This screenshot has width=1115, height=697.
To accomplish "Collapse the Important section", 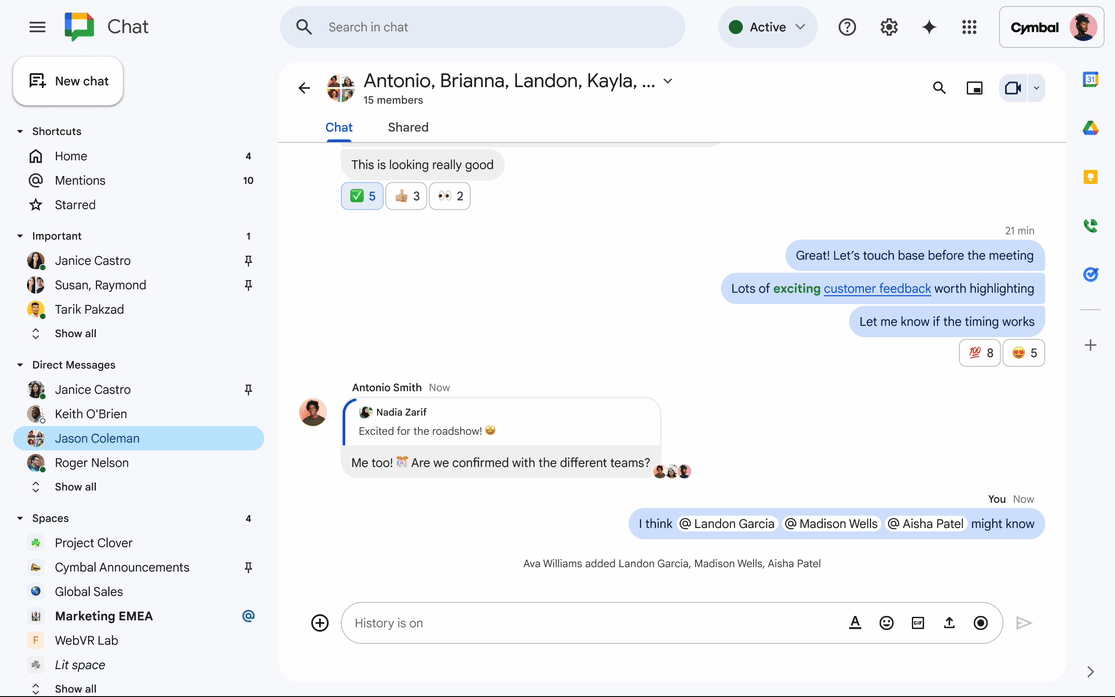I will pyautogui.click(x=20, y=236).
